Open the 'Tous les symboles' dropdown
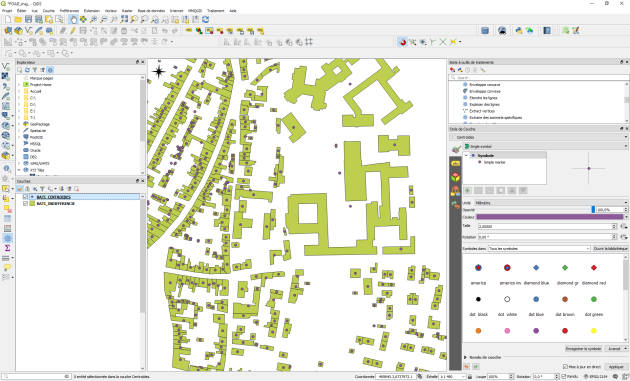 [539, 249]
